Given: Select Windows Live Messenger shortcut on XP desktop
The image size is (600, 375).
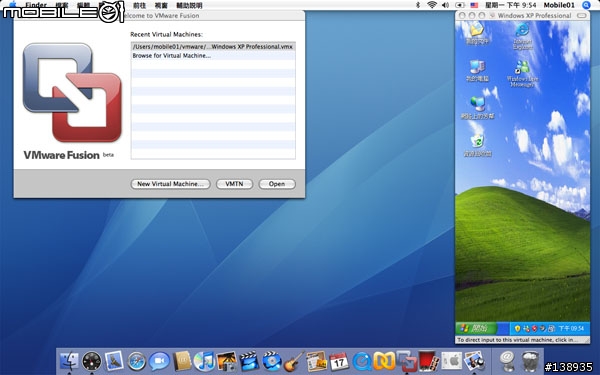Looking at the screenshot, I should pos(522,74).
